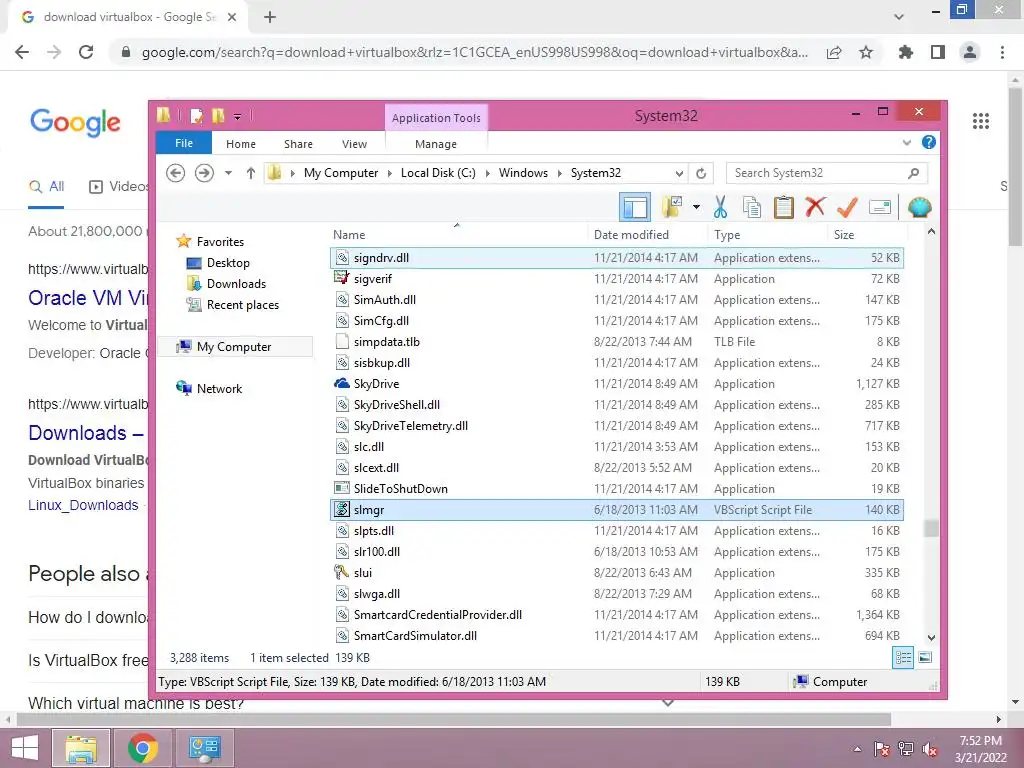Click the red X Delete toolbar icon

point(815,207)
